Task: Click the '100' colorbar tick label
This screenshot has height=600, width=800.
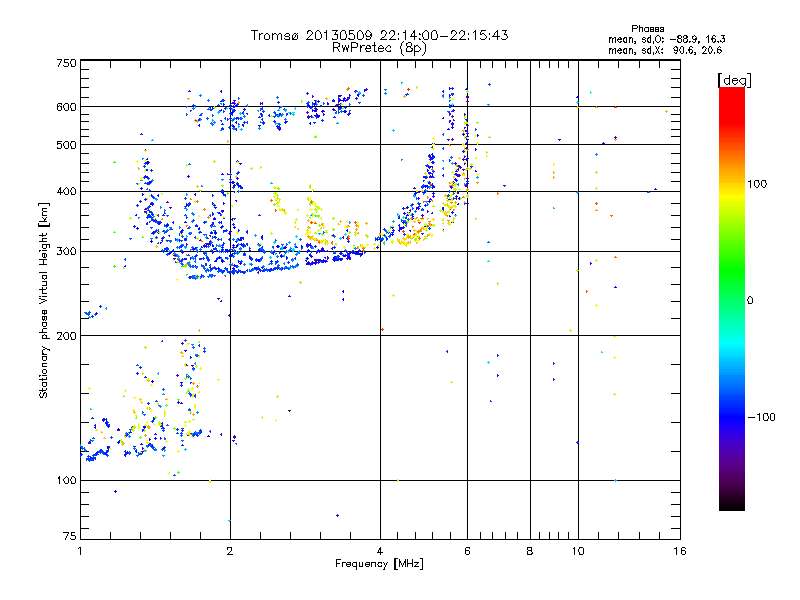Action: [757, 184]
